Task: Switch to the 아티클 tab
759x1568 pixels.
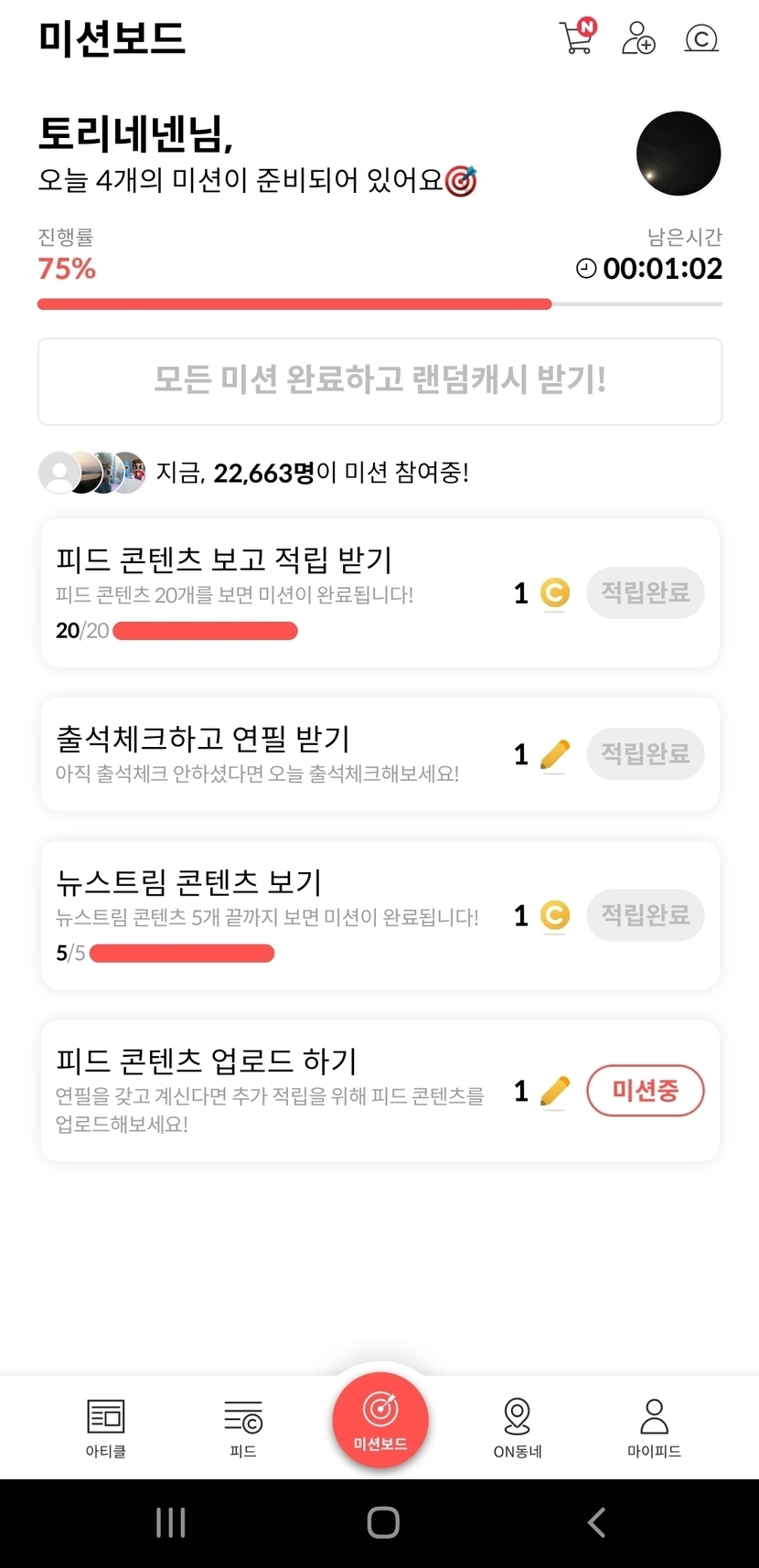Action: 106,1426
